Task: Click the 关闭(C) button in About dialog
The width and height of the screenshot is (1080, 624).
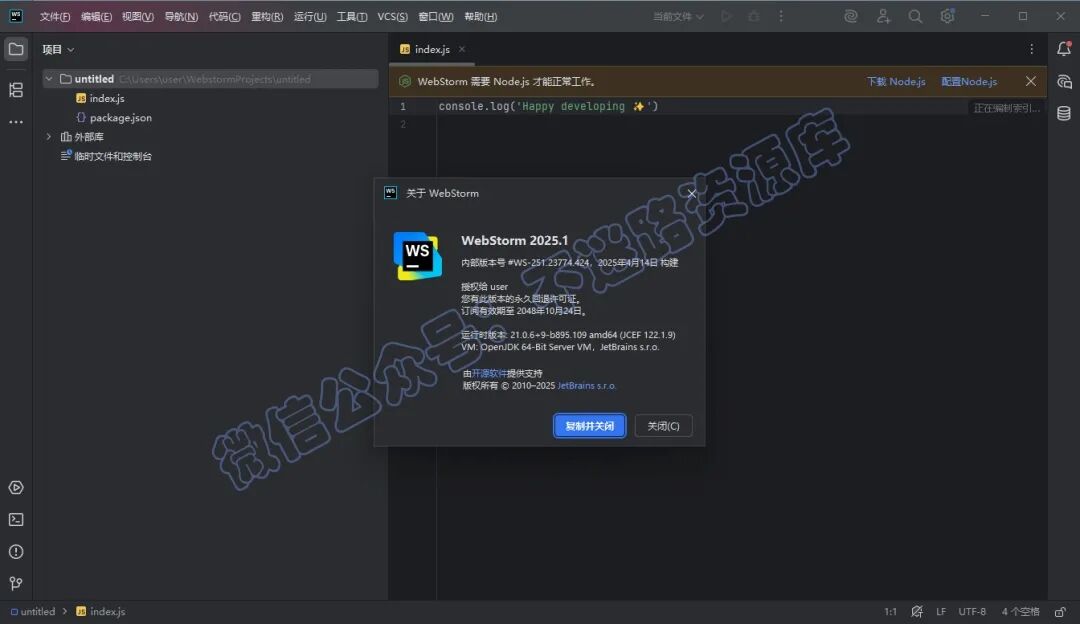Action: click(663, 426)
